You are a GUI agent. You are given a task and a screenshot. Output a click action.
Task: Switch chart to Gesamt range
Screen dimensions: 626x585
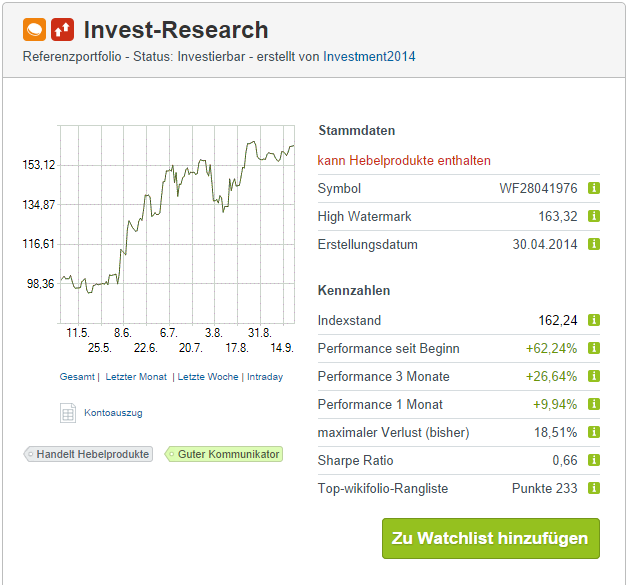77,377
